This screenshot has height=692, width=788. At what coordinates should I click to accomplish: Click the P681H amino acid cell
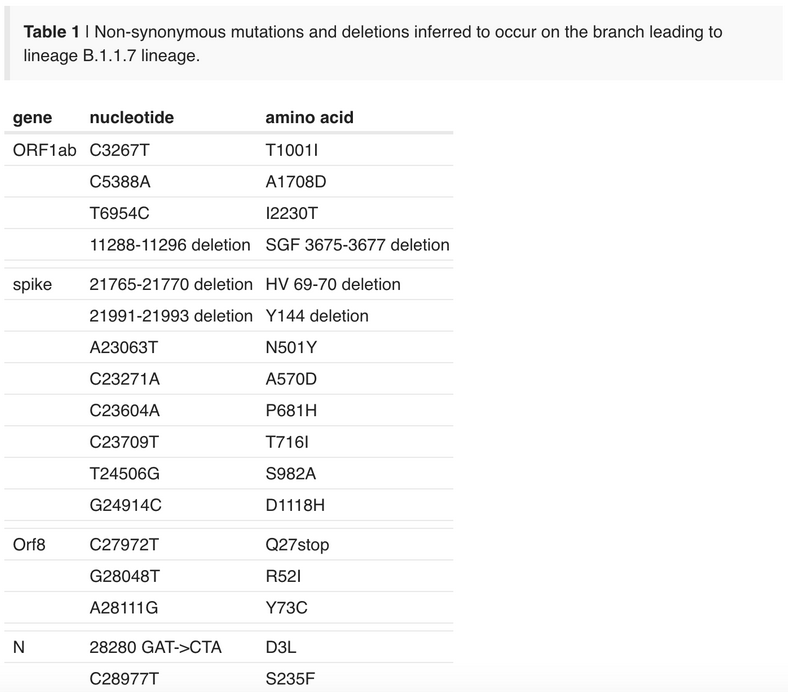click(291, 411)
